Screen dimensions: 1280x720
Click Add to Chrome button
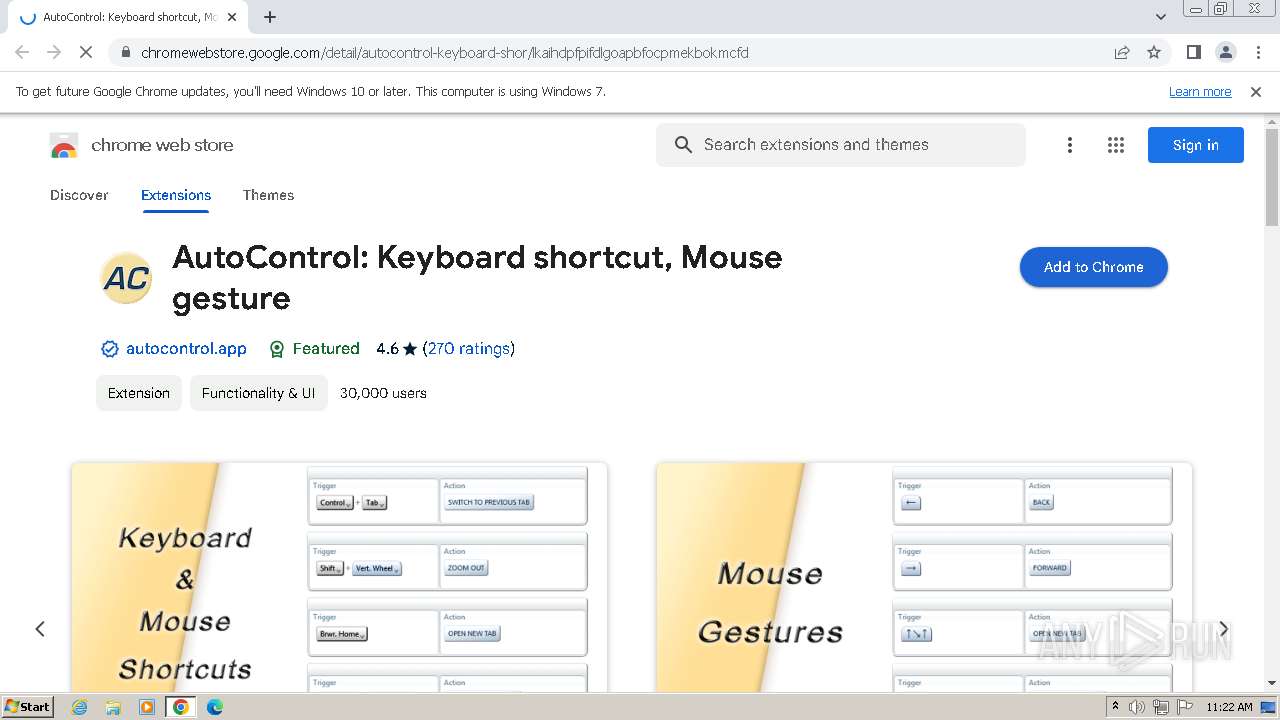1094,267
